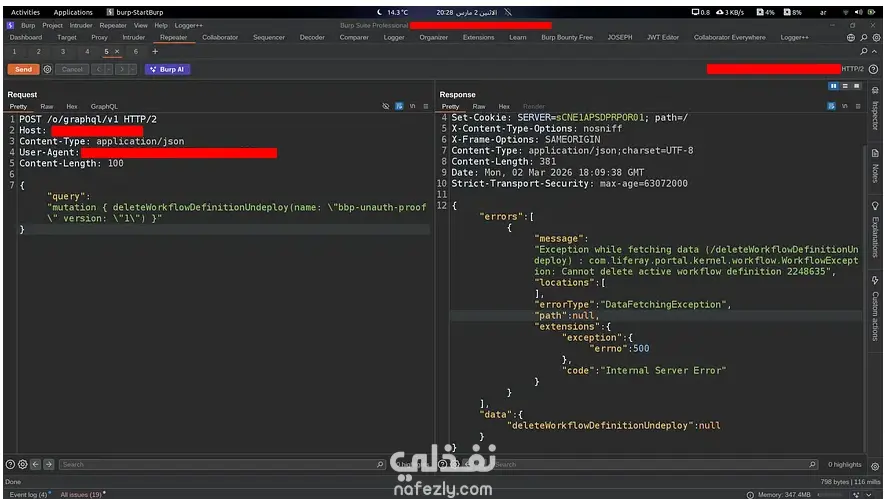The width and height of the screenshot is (885, 499).
Task: Click volume icon in system tray
Action: coord(858,12)
